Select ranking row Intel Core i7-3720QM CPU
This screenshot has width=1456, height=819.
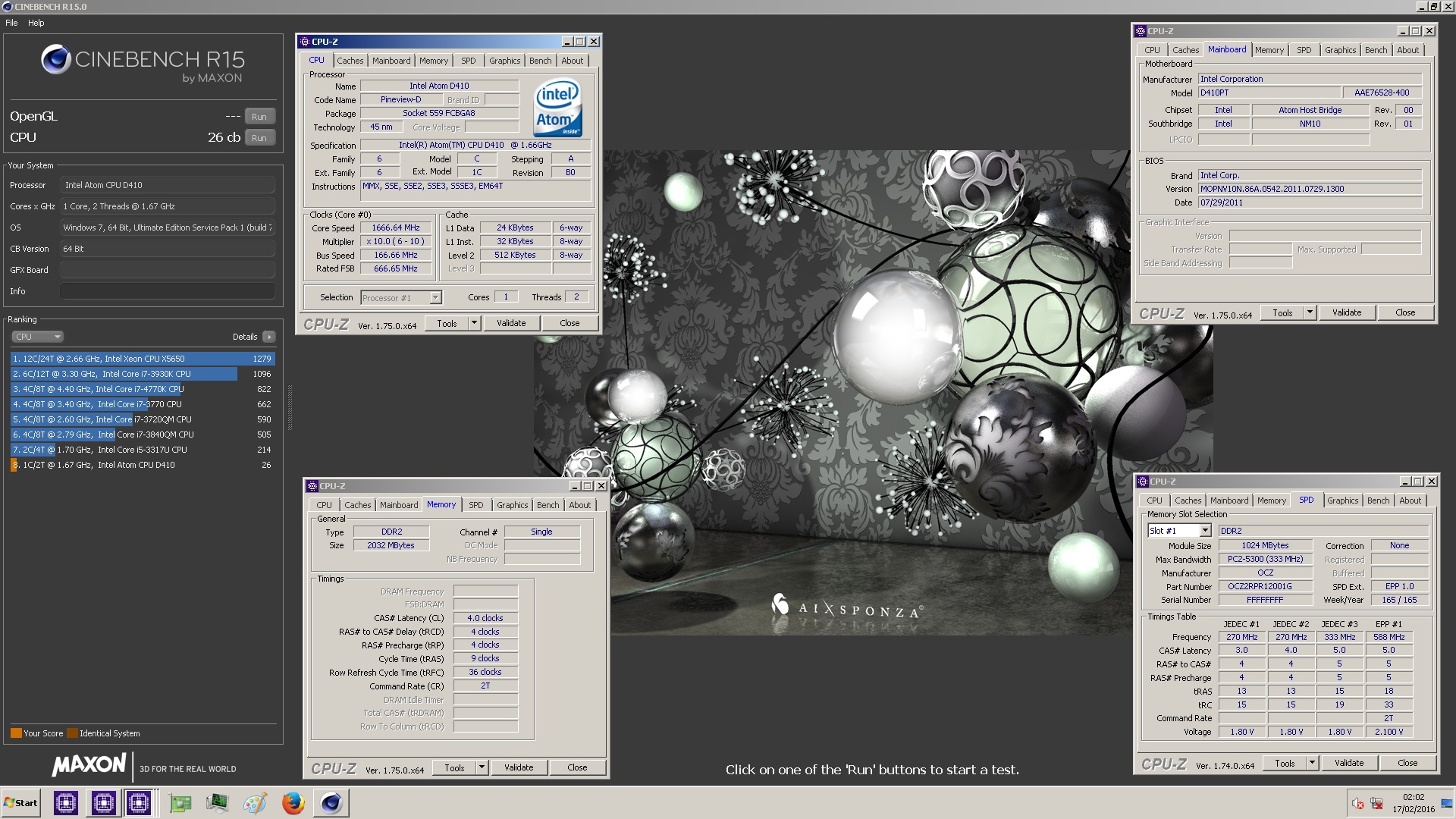click(143, 419)
